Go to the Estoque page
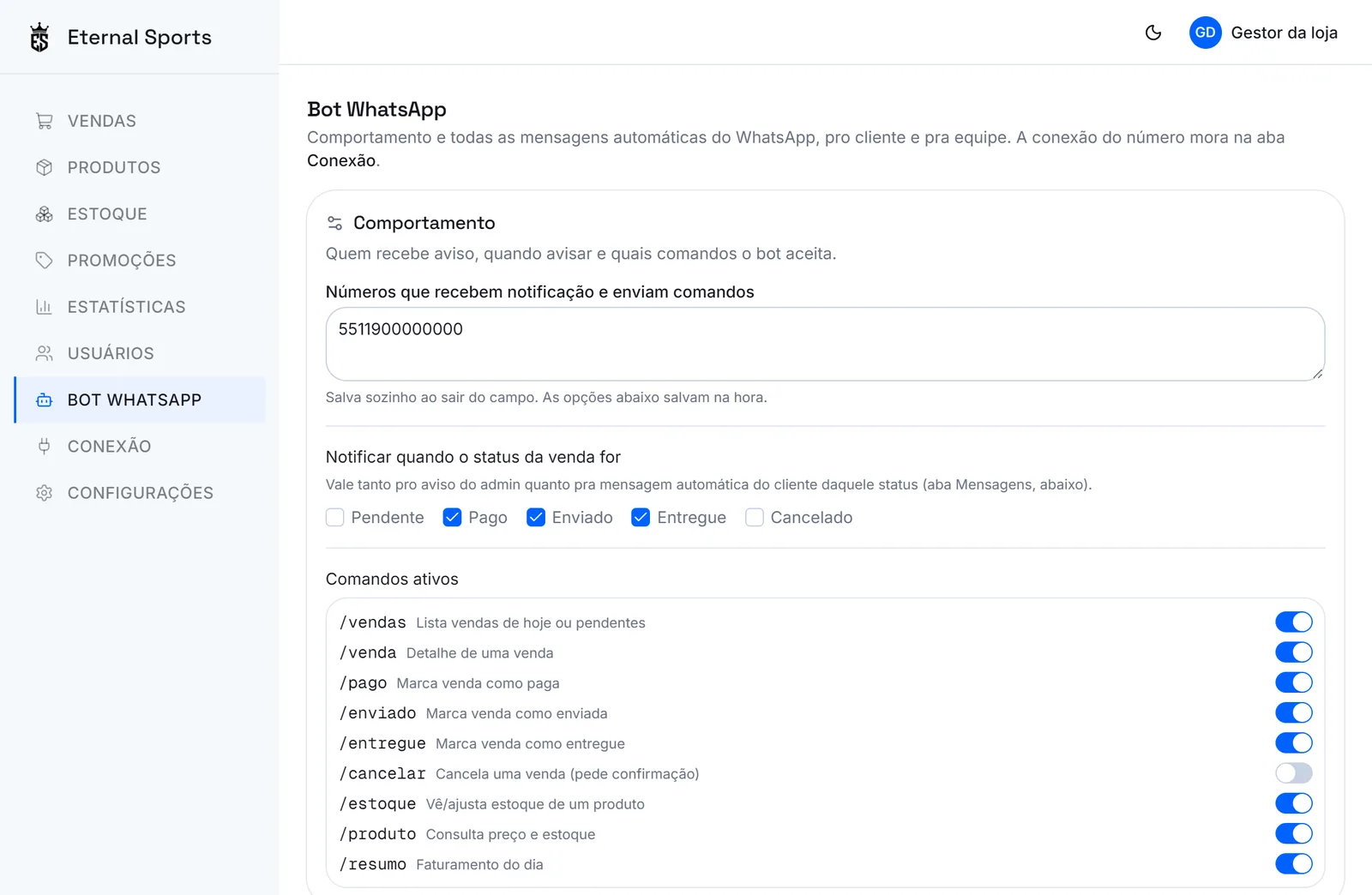The height and width of the screenshot is (895, 1372). [x=141, y=213]
